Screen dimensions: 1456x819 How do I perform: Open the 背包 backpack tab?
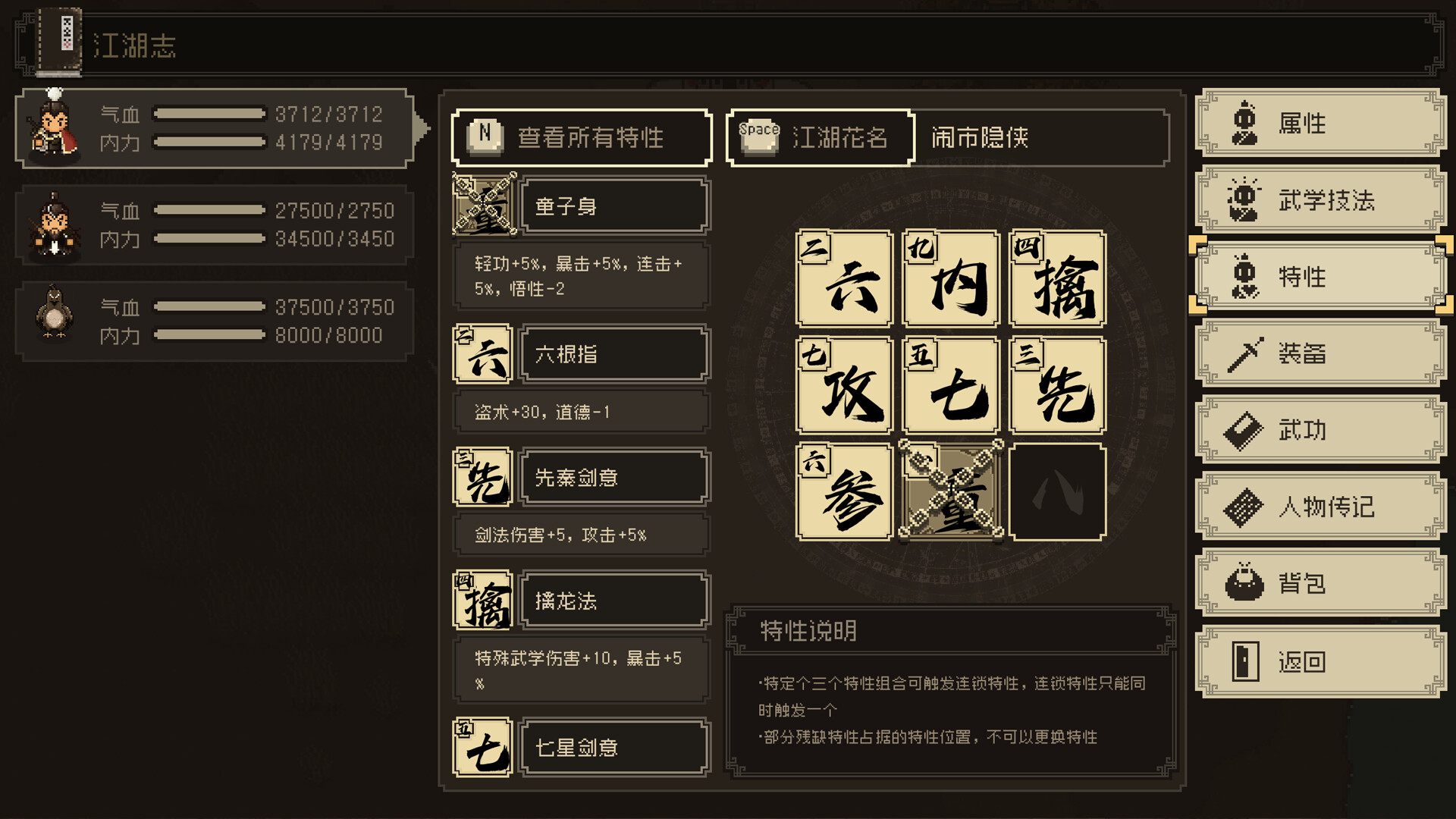[x=1320, y=583]
